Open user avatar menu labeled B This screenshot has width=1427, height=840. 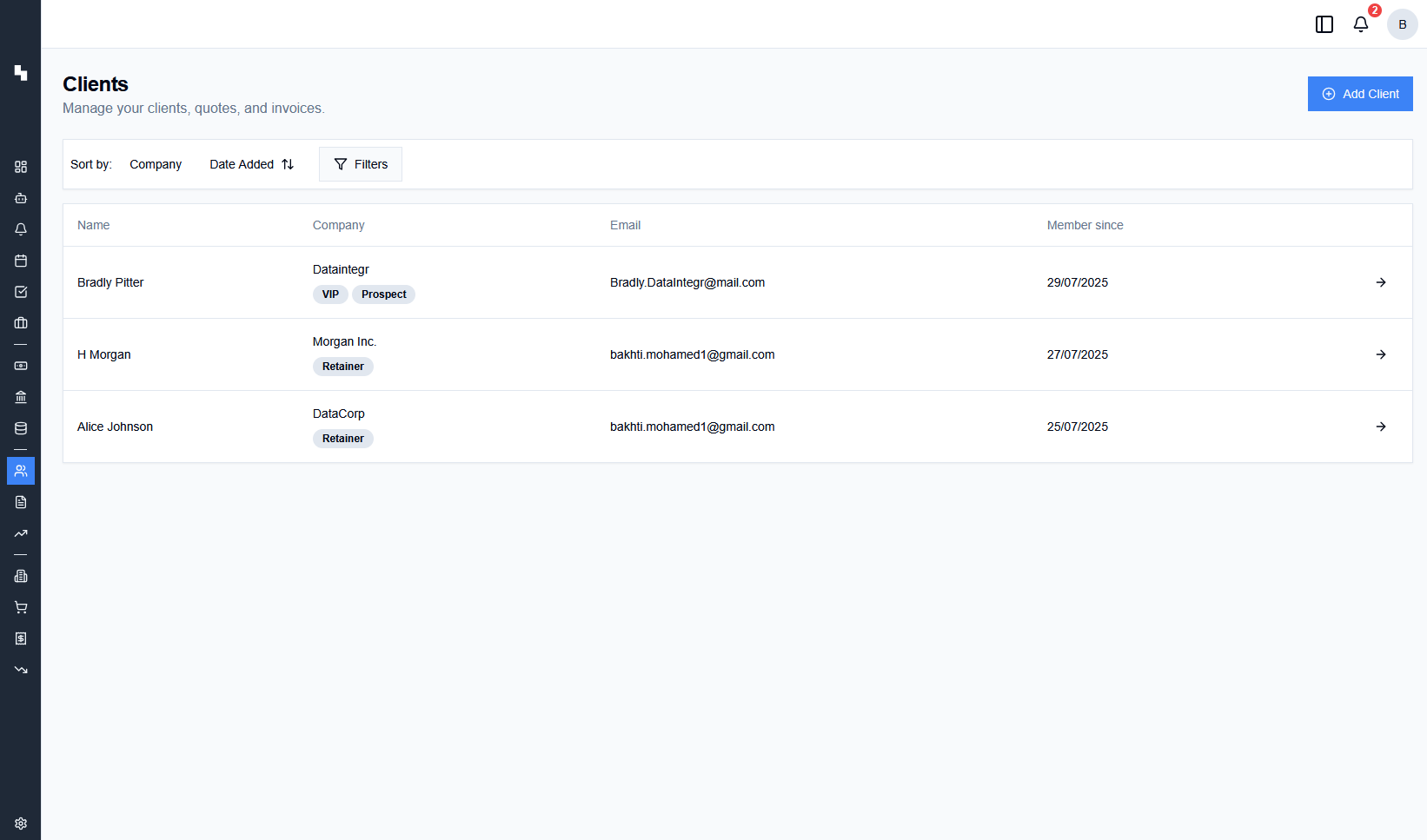point(1402,24)
